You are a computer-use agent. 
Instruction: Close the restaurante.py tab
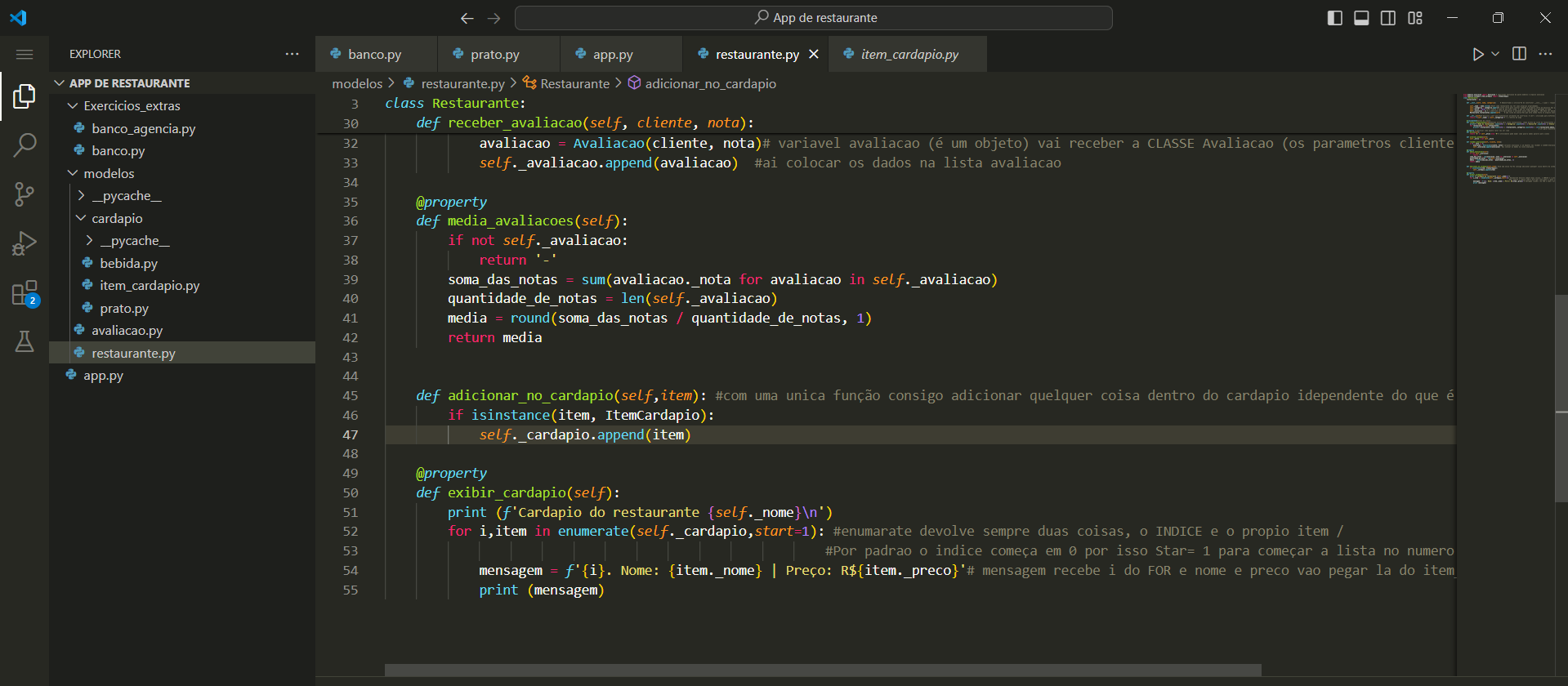click(814, 54)
